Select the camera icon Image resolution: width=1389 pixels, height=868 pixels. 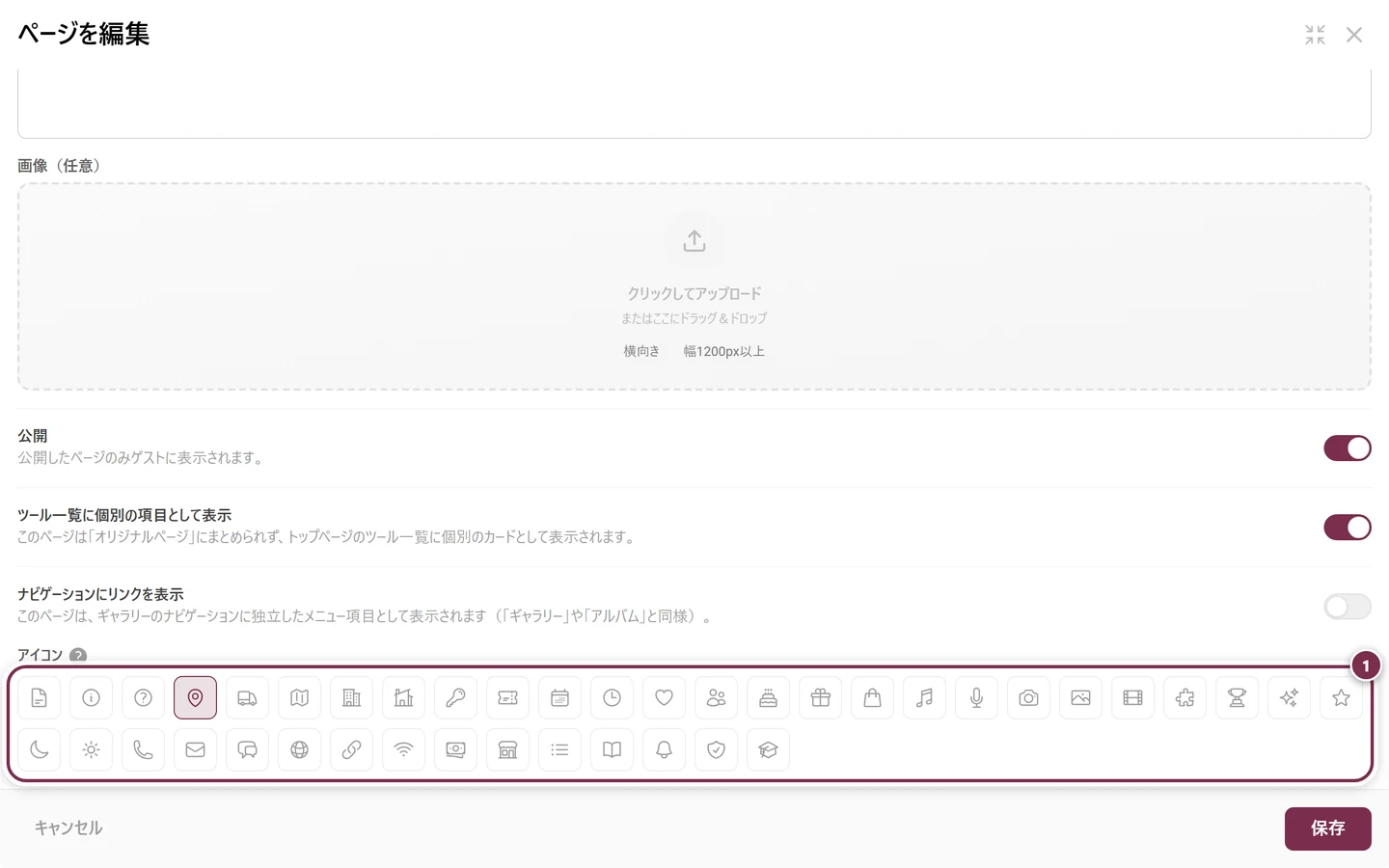point(1028,697)
